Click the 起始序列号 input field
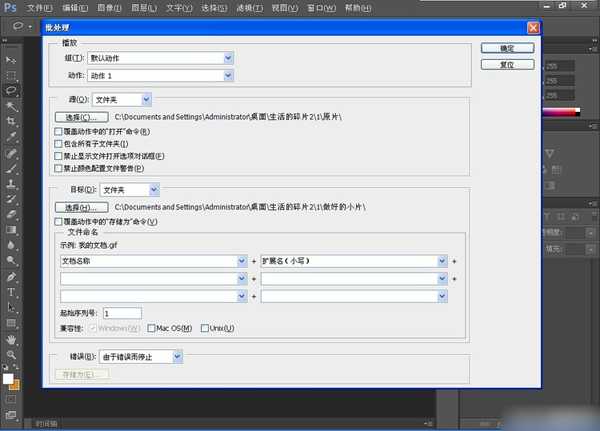This screenshot has height=431, width=600. pyautogui.click(x=122, y=313)
